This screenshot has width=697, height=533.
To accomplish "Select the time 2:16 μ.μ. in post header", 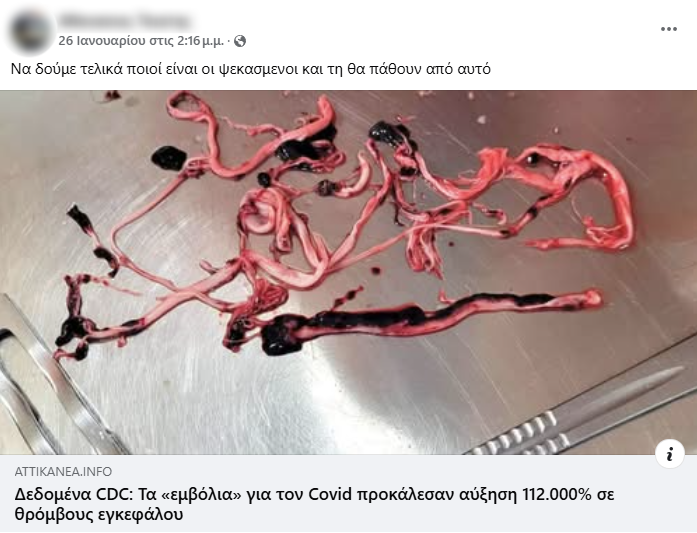I will [x=200, y=41].
